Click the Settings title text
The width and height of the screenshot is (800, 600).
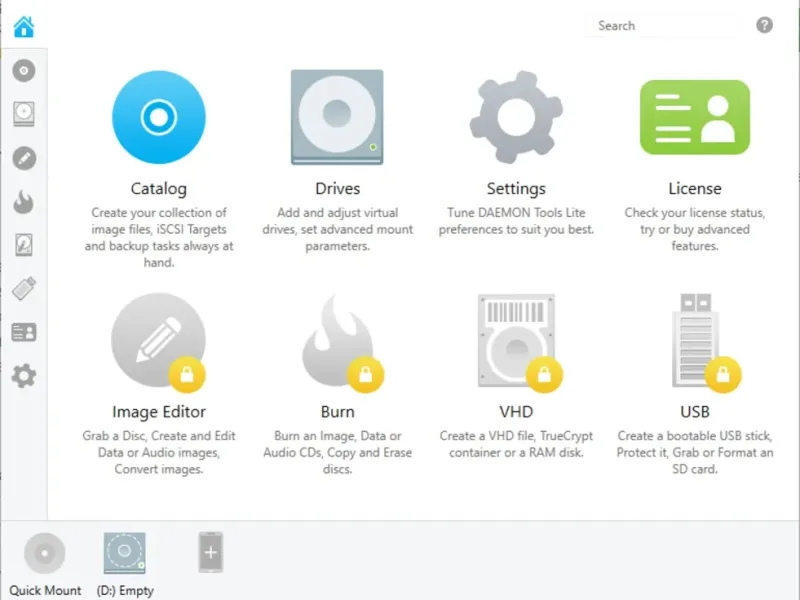point(516,188)
